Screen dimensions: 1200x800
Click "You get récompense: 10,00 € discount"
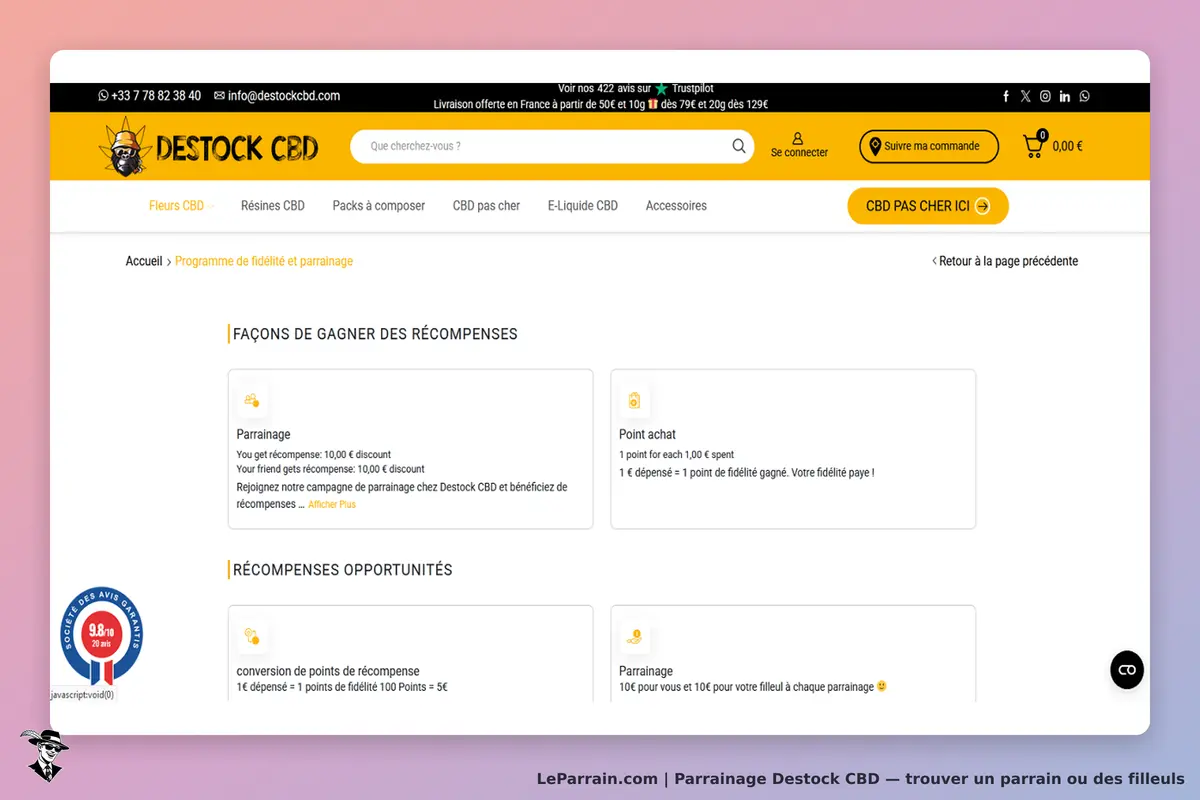click(314, 455)
